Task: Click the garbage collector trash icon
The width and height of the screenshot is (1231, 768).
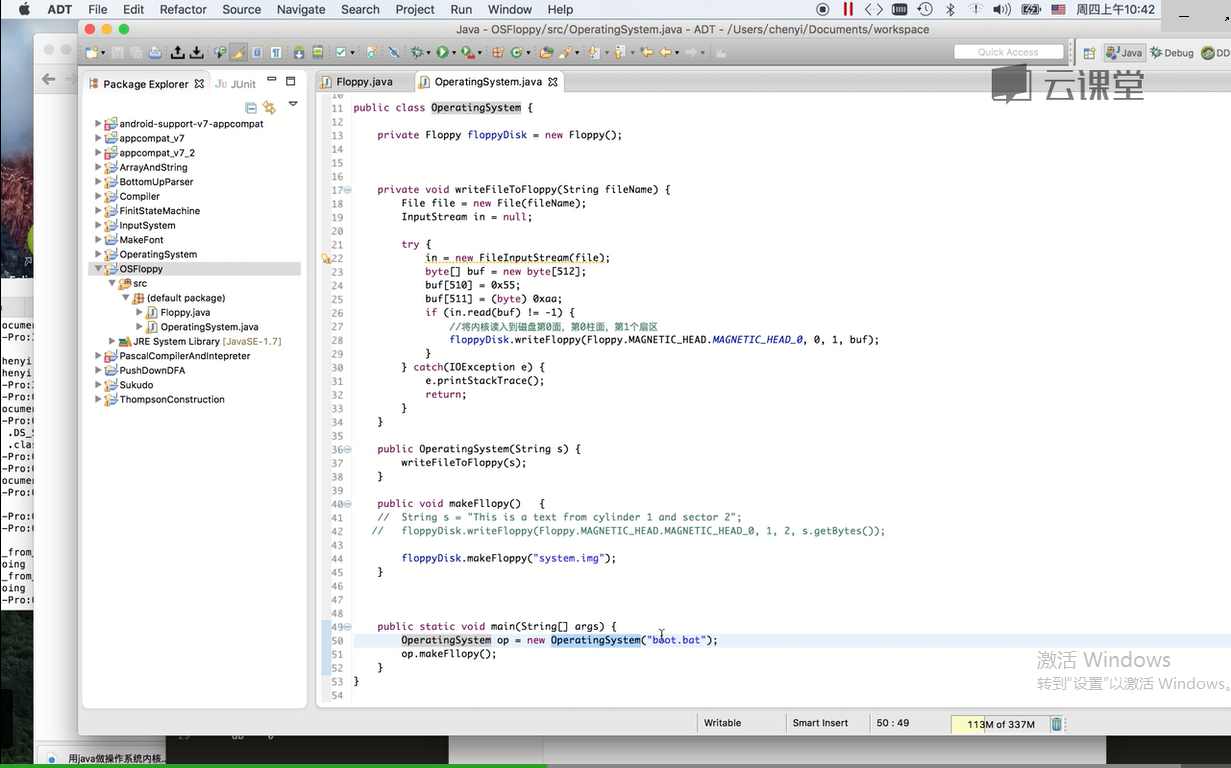Action: 1056,724
